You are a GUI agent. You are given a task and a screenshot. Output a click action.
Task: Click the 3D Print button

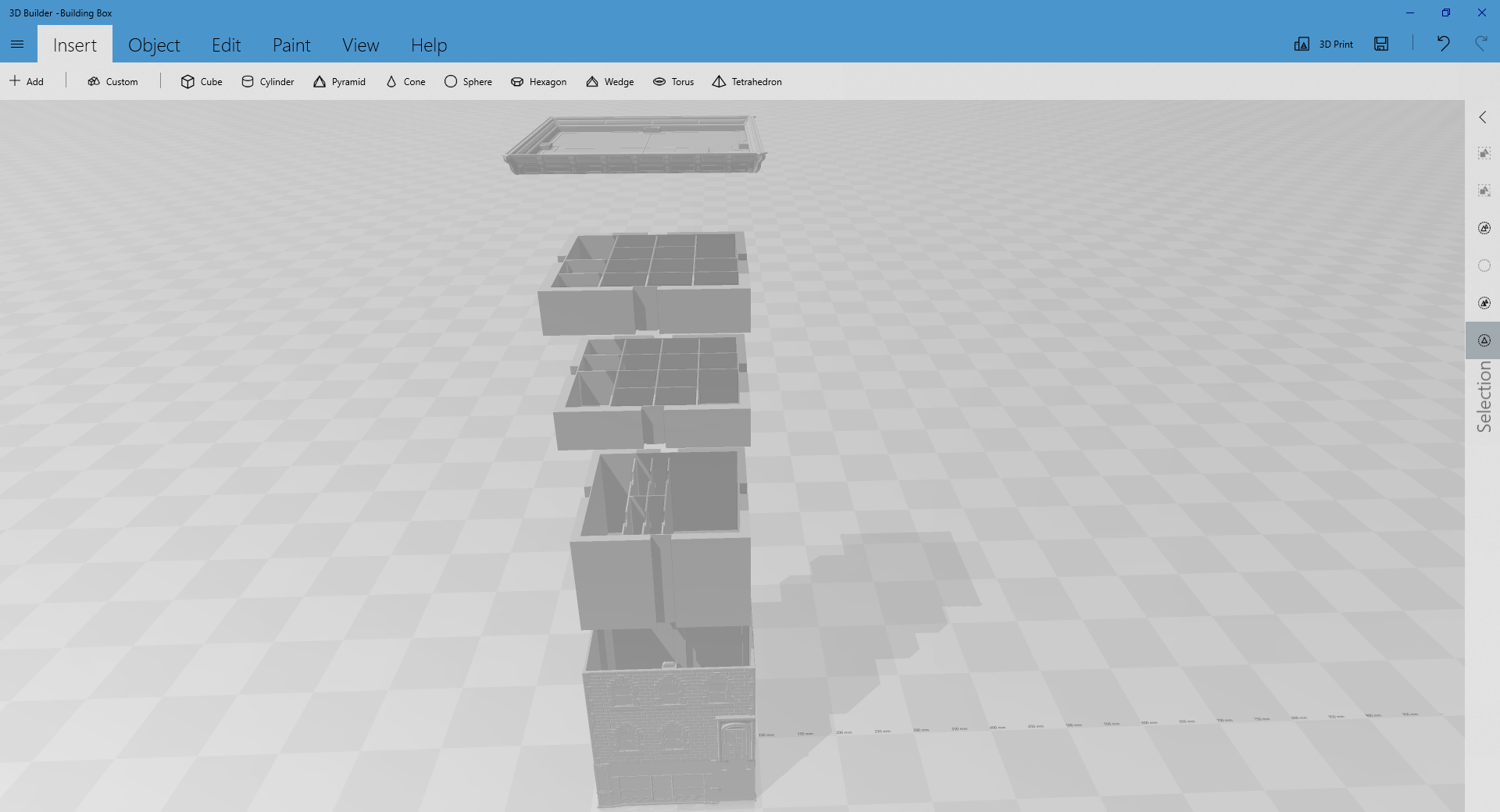1323,44
